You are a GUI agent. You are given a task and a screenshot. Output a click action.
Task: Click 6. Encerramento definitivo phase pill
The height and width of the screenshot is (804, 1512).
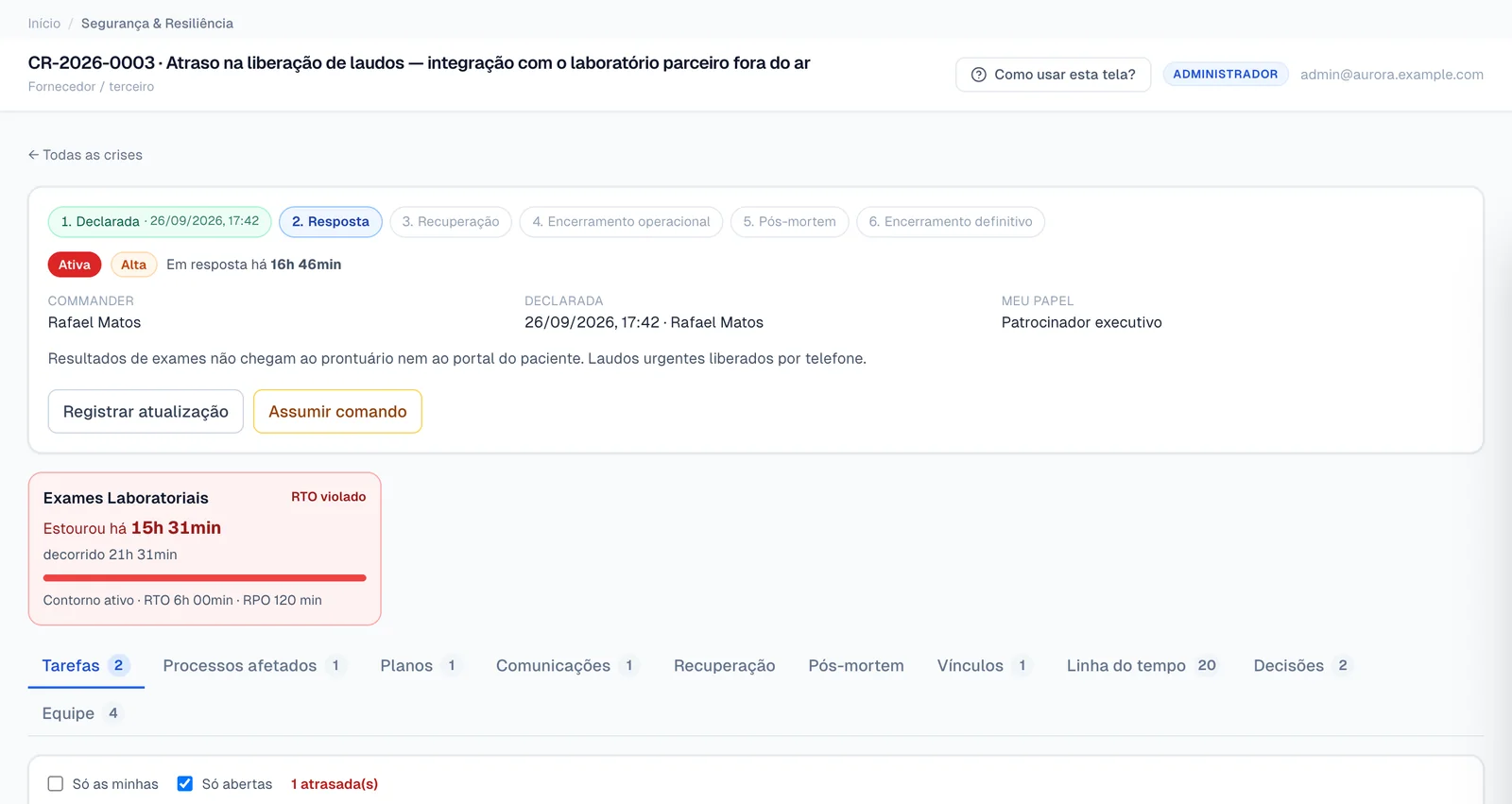point(951,222)
